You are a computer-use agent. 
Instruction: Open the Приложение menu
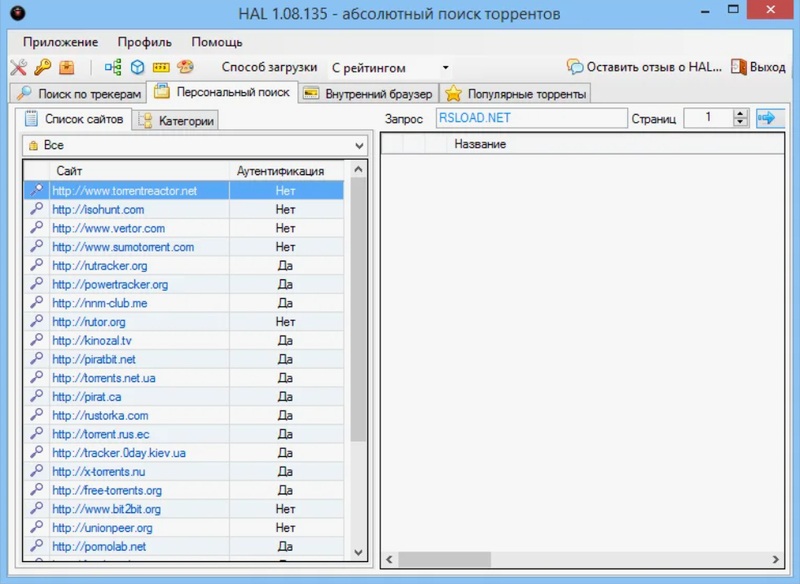coord(60,42)
